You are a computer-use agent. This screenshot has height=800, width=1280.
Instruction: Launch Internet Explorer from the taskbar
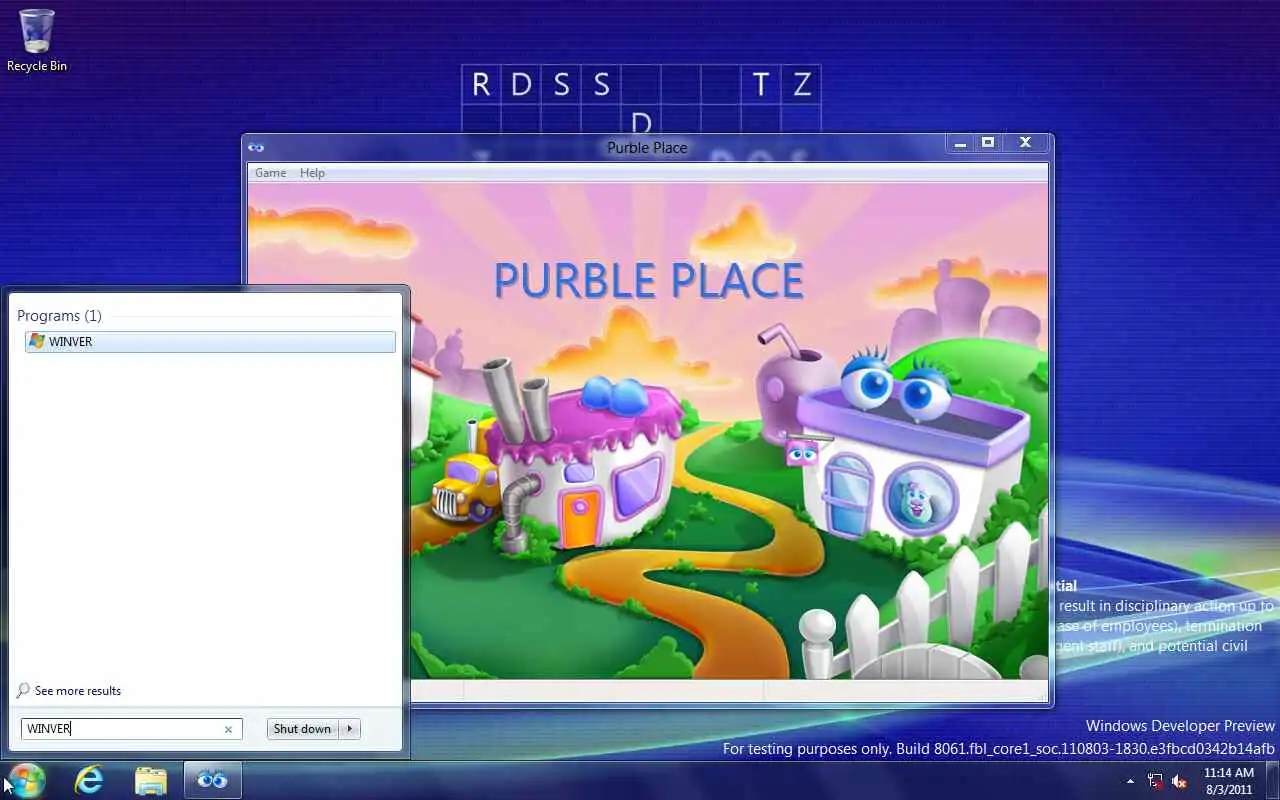(x=89, y=780)
